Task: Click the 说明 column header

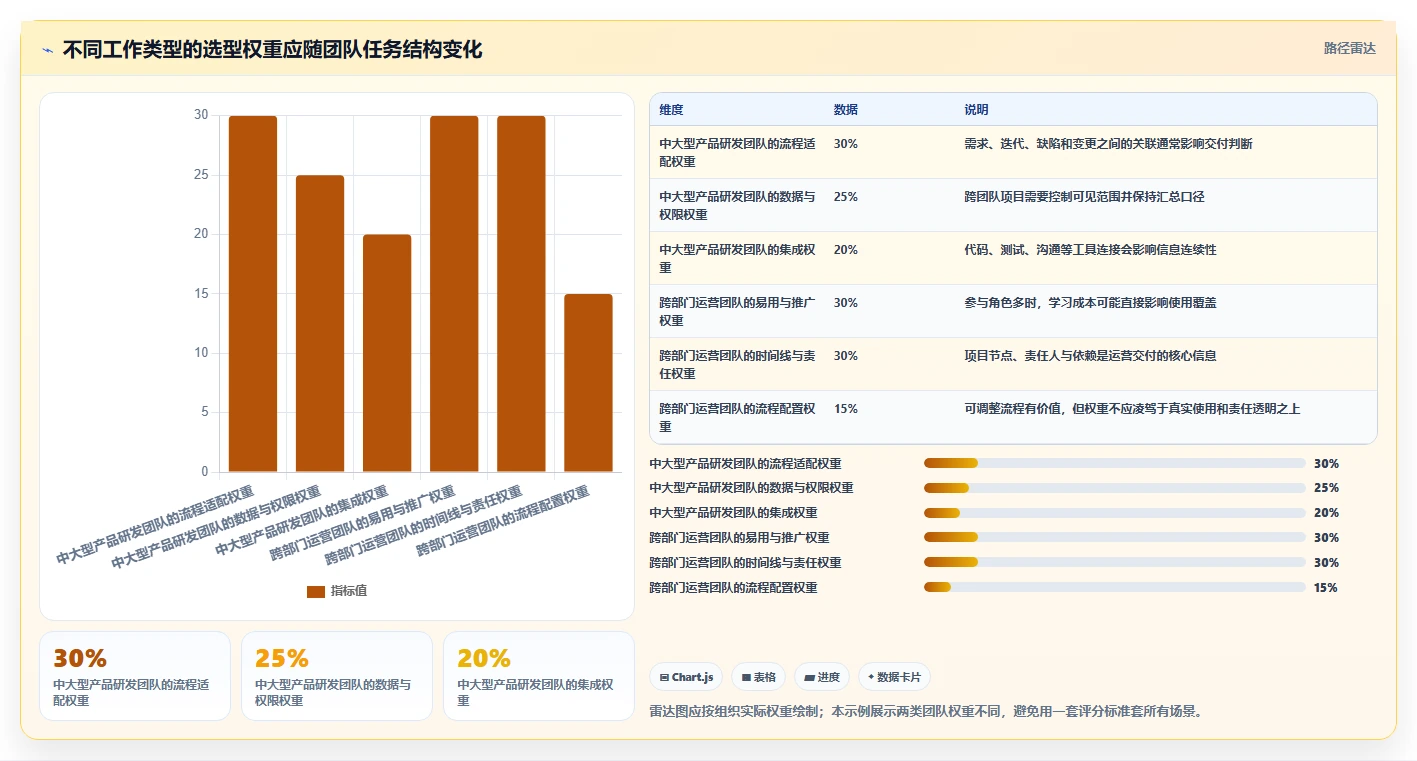Action: pyautogui.click(x=976, y=109)
